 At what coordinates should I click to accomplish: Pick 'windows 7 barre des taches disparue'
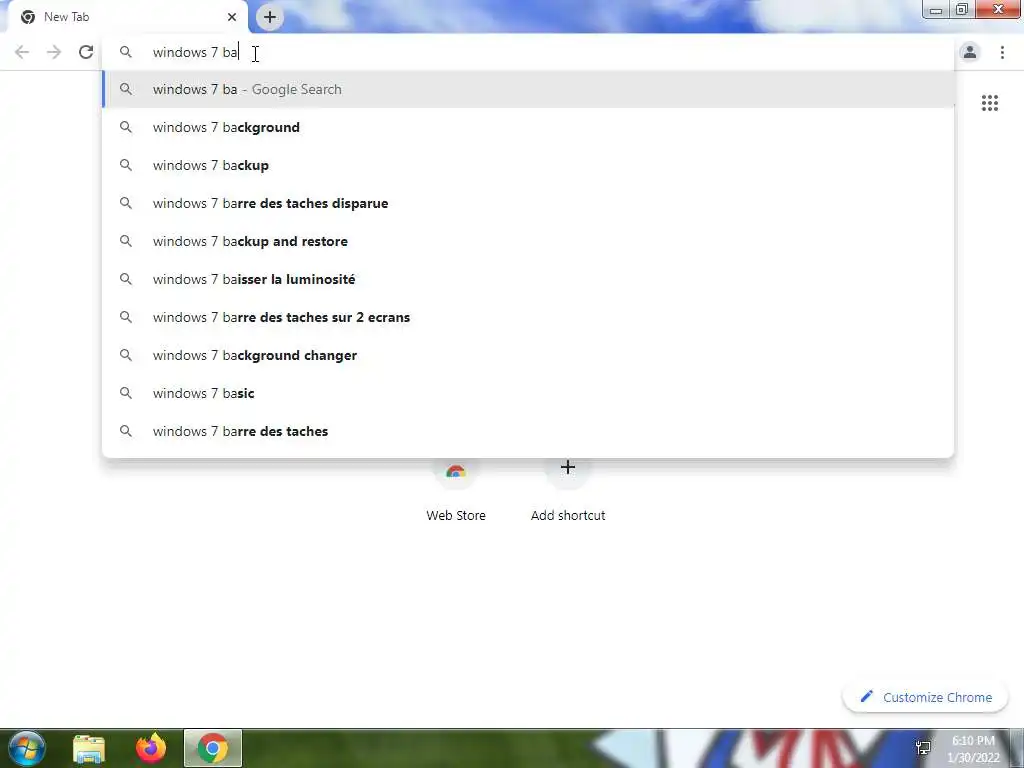point(528,203)
